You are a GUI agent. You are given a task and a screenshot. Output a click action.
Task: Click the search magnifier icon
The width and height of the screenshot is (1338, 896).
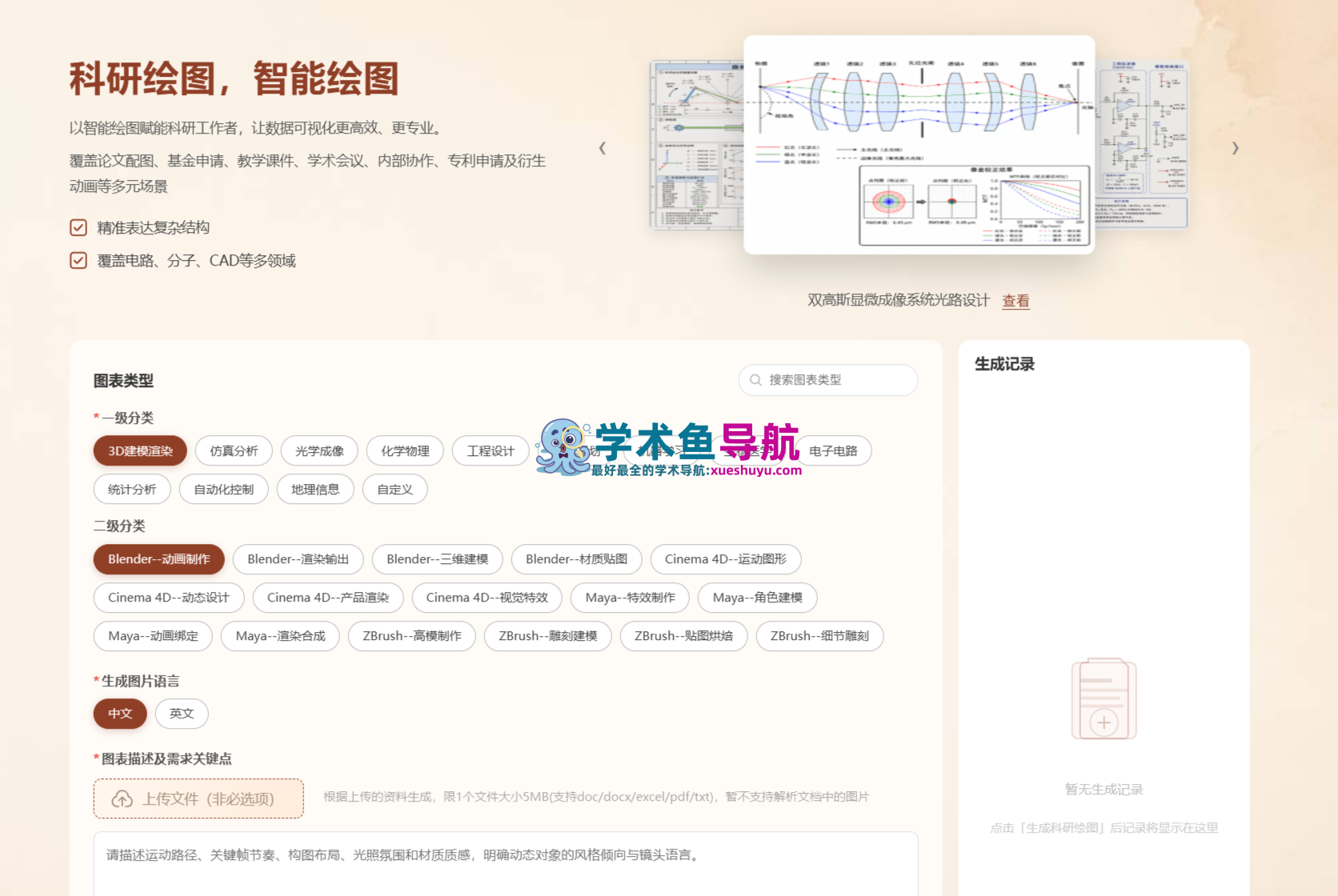(x=755, y=380)
